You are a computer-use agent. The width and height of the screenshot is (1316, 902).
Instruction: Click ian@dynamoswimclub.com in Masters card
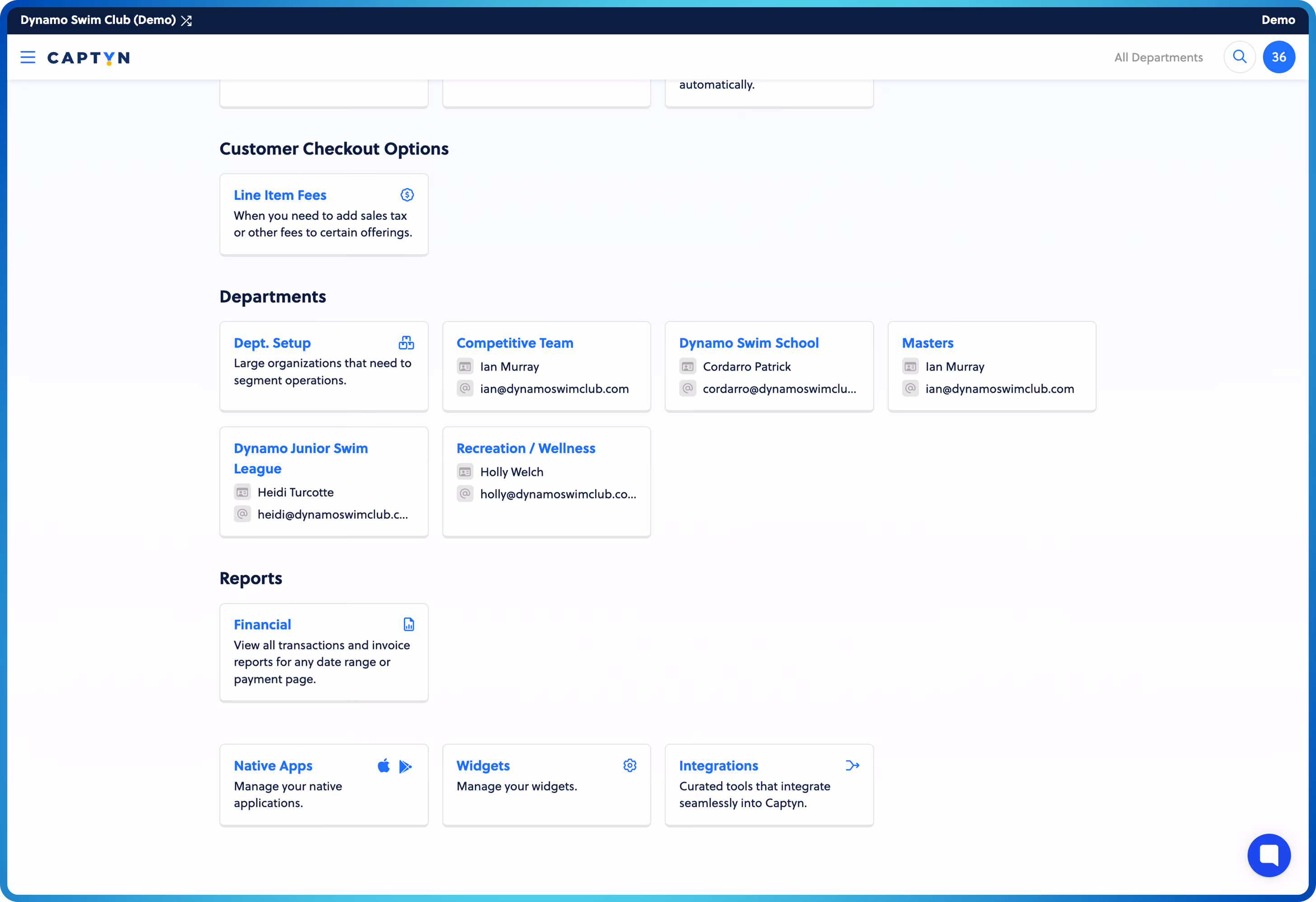pos(1000,389)
